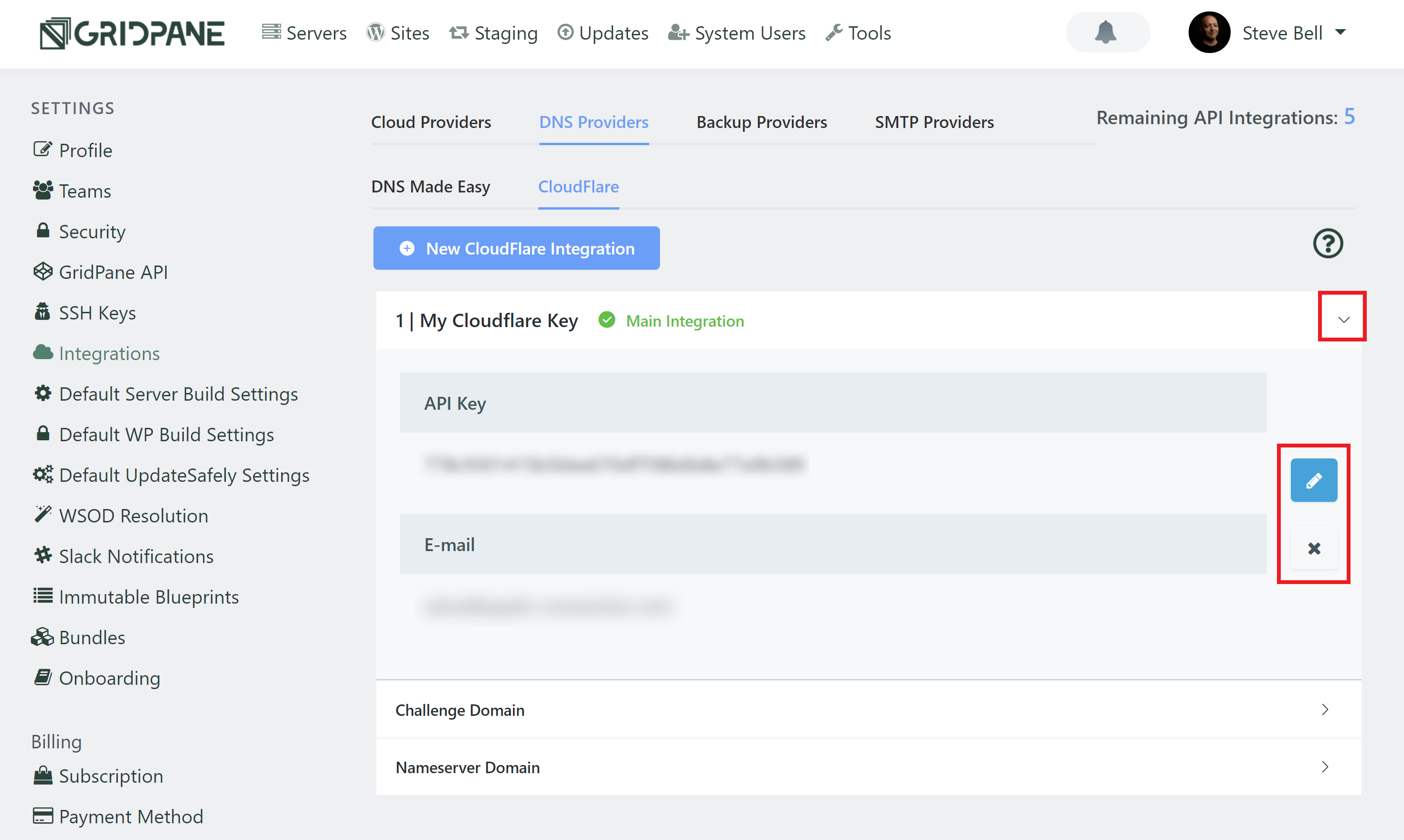Screen dimensions: 1404x840
Task: Go to Sites in top navigation
Action: tap(398, 33)
